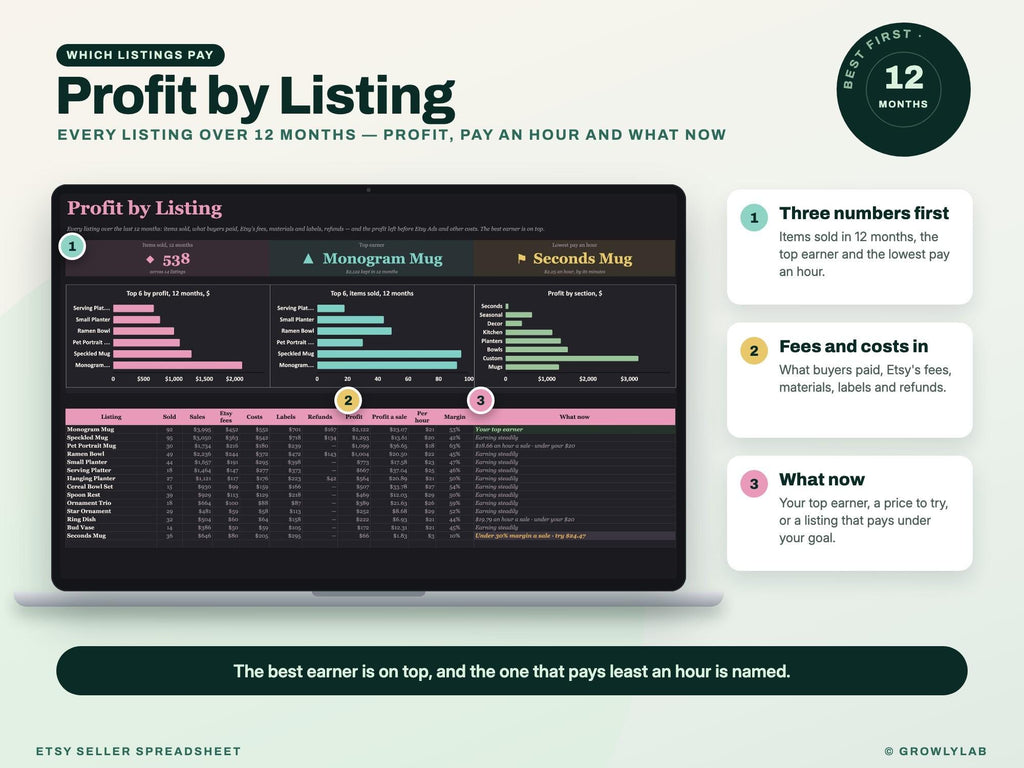Click the Costs column header
Screen dimensions: 1024x768
tap(255, 417)
